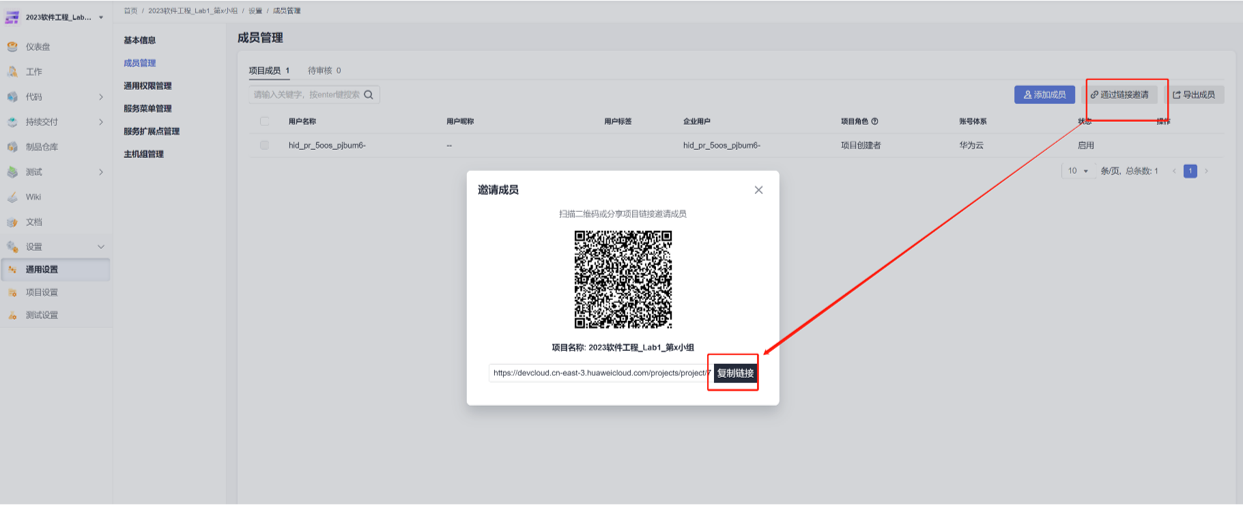Expand the 持续交付 submenu chevron

pyautogui.click(x=101, y=122)
